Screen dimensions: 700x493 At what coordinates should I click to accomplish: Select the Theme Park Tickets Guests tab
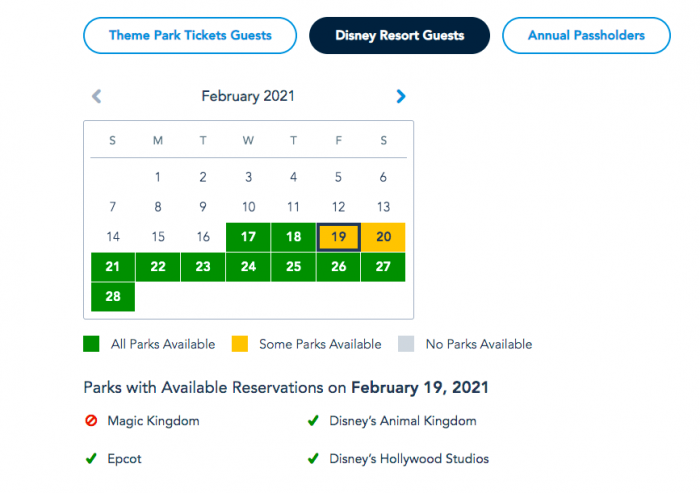click(190, 36)
